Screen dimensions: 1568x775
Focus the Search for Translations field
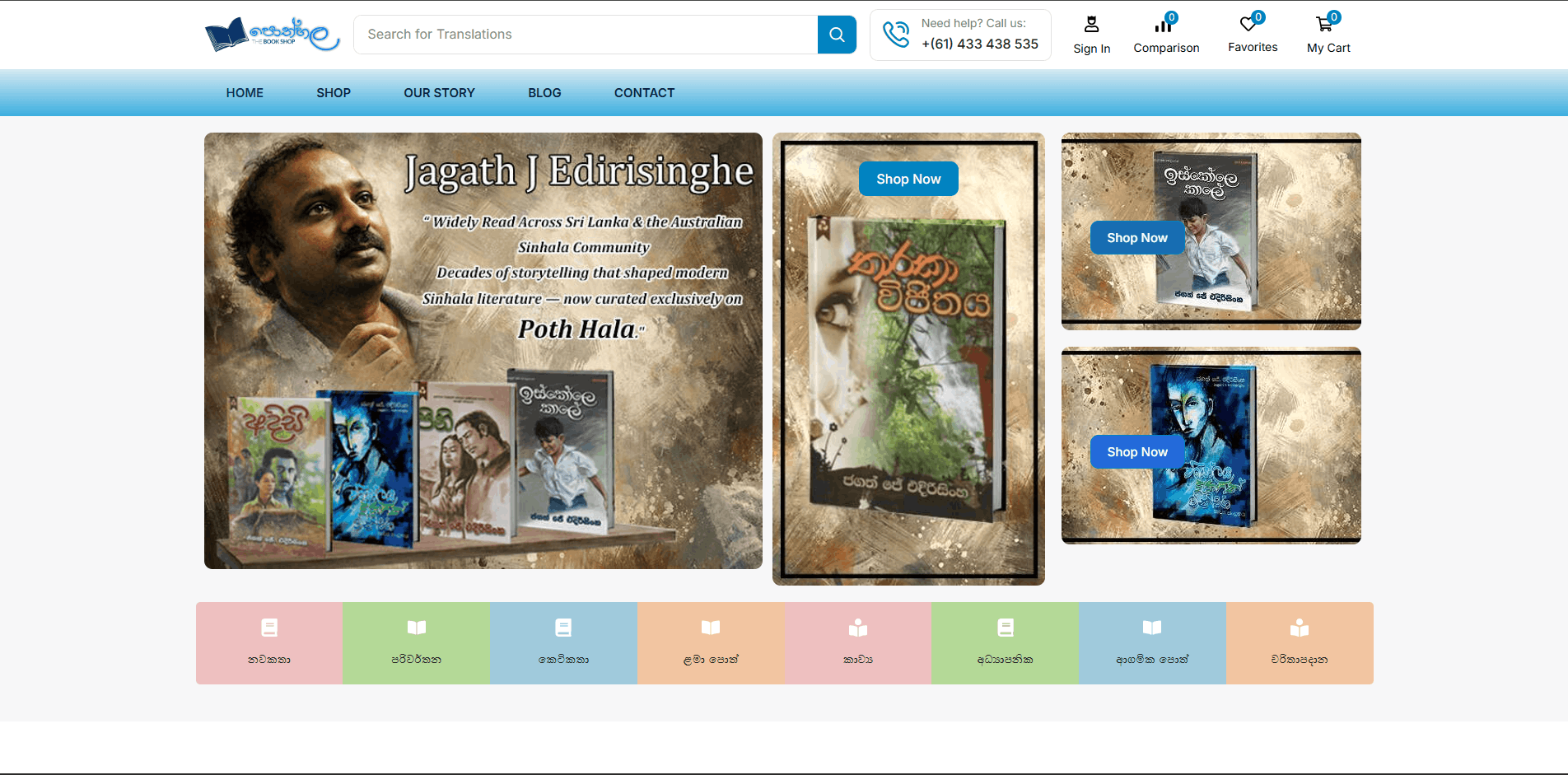586,35
